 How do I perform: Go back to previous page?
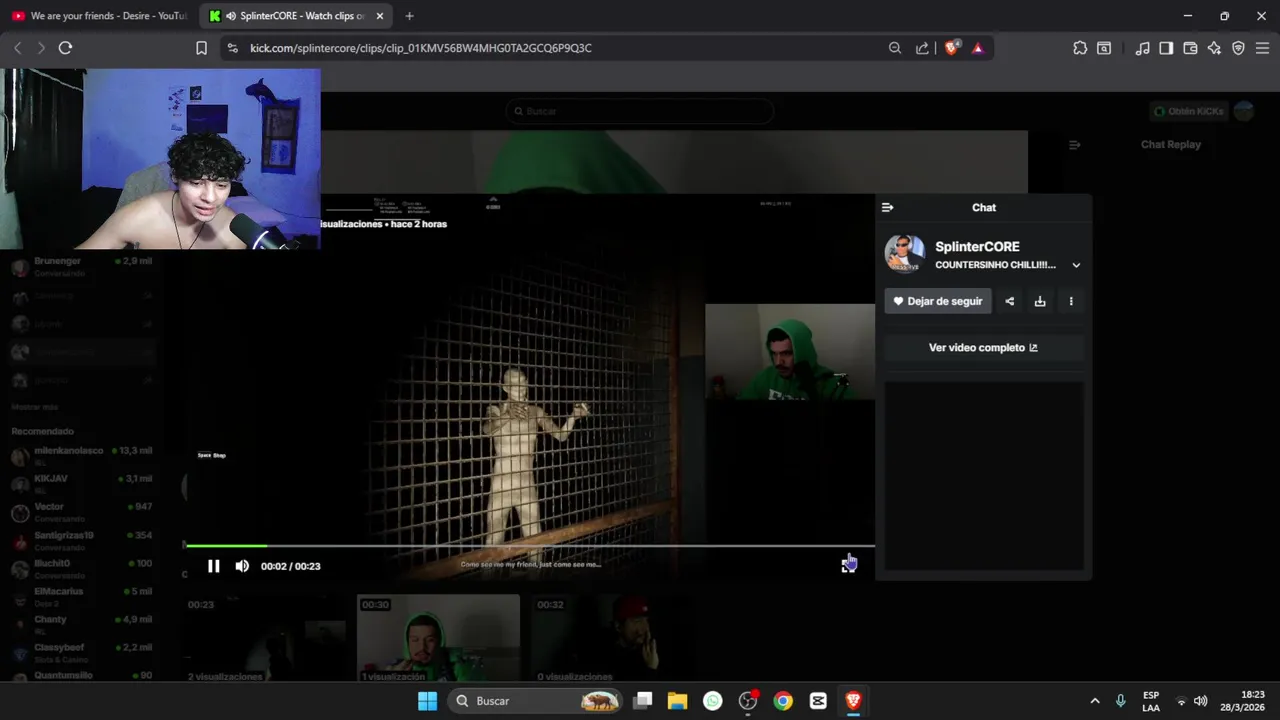17,48
